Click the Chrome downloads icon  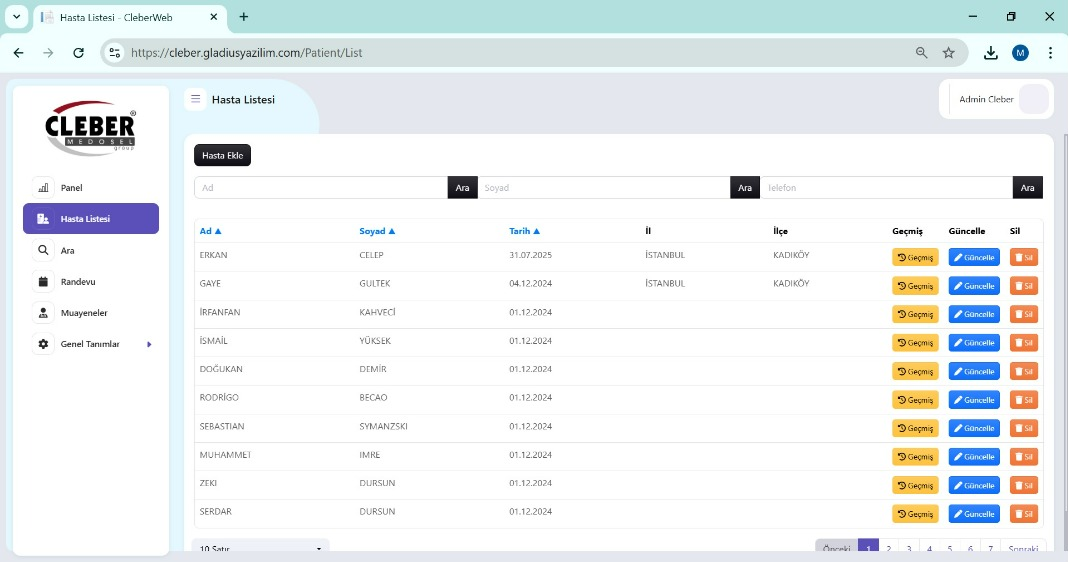pos(990,53)
